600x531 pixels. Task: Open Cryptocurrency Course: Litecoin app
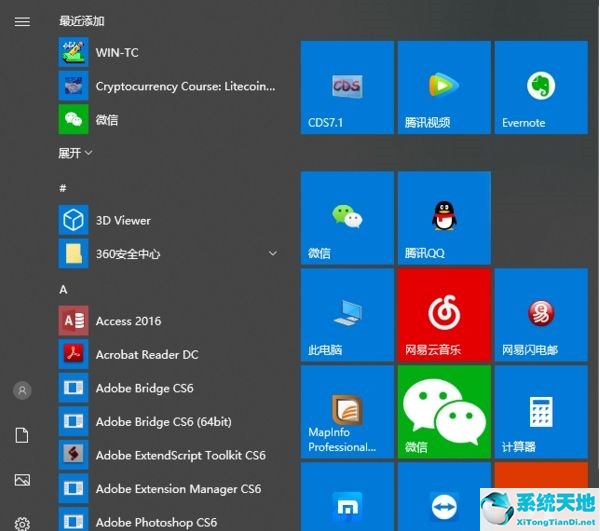click(168, 86)
